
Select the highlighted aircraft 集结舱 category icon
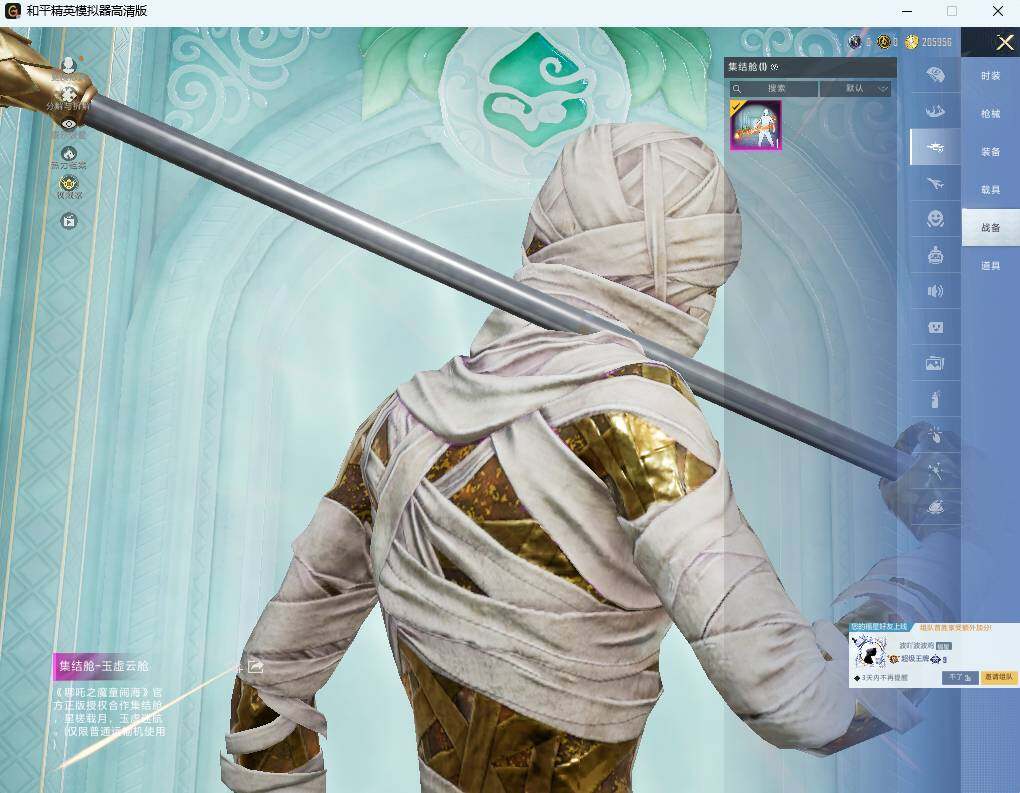pyautogui.click(x=935, y=147)
